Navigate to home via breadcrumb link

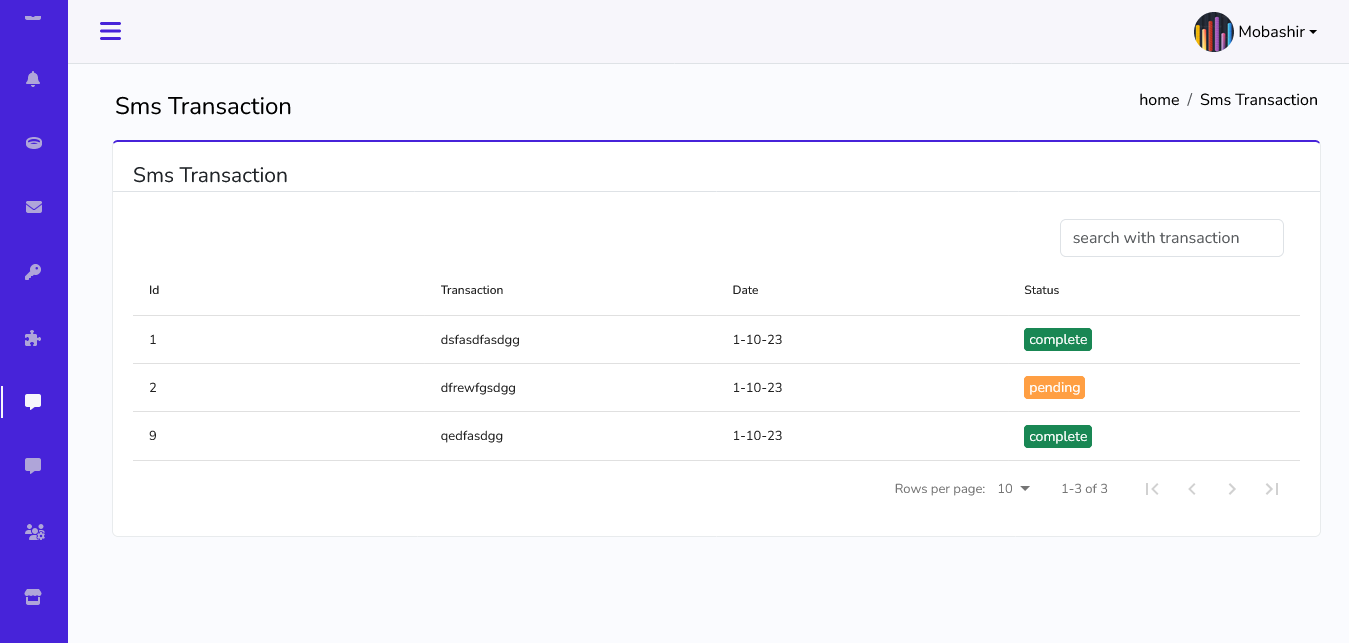(x=1159, y=100)
